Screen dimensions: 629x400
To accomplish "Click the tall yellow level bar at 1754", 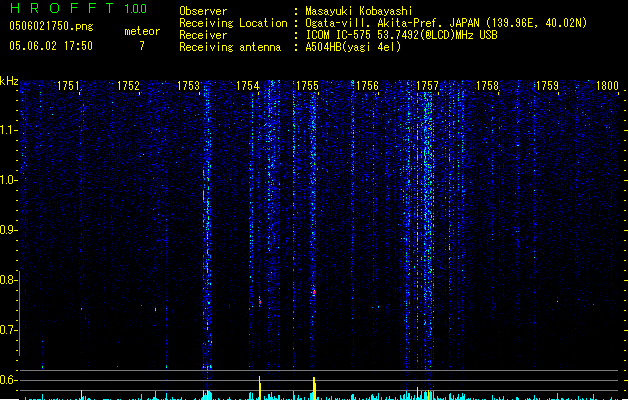I will [260, 388].
